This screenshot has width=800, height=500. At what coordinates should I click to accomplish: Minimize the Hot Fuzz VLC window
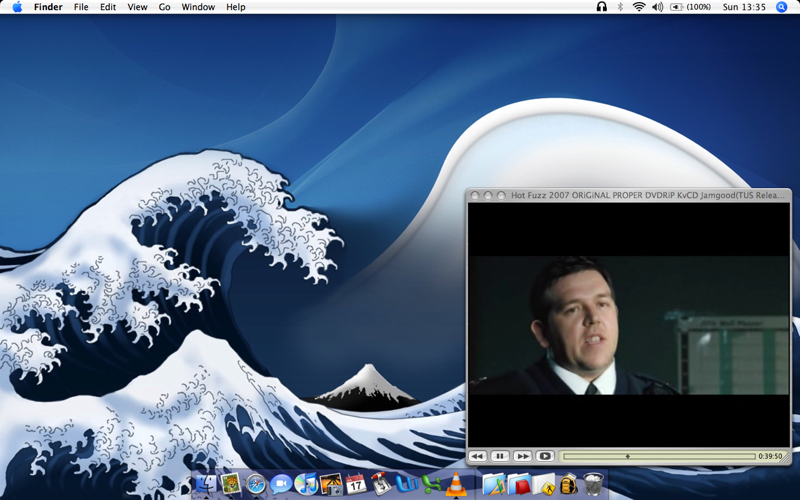[488, 195]
